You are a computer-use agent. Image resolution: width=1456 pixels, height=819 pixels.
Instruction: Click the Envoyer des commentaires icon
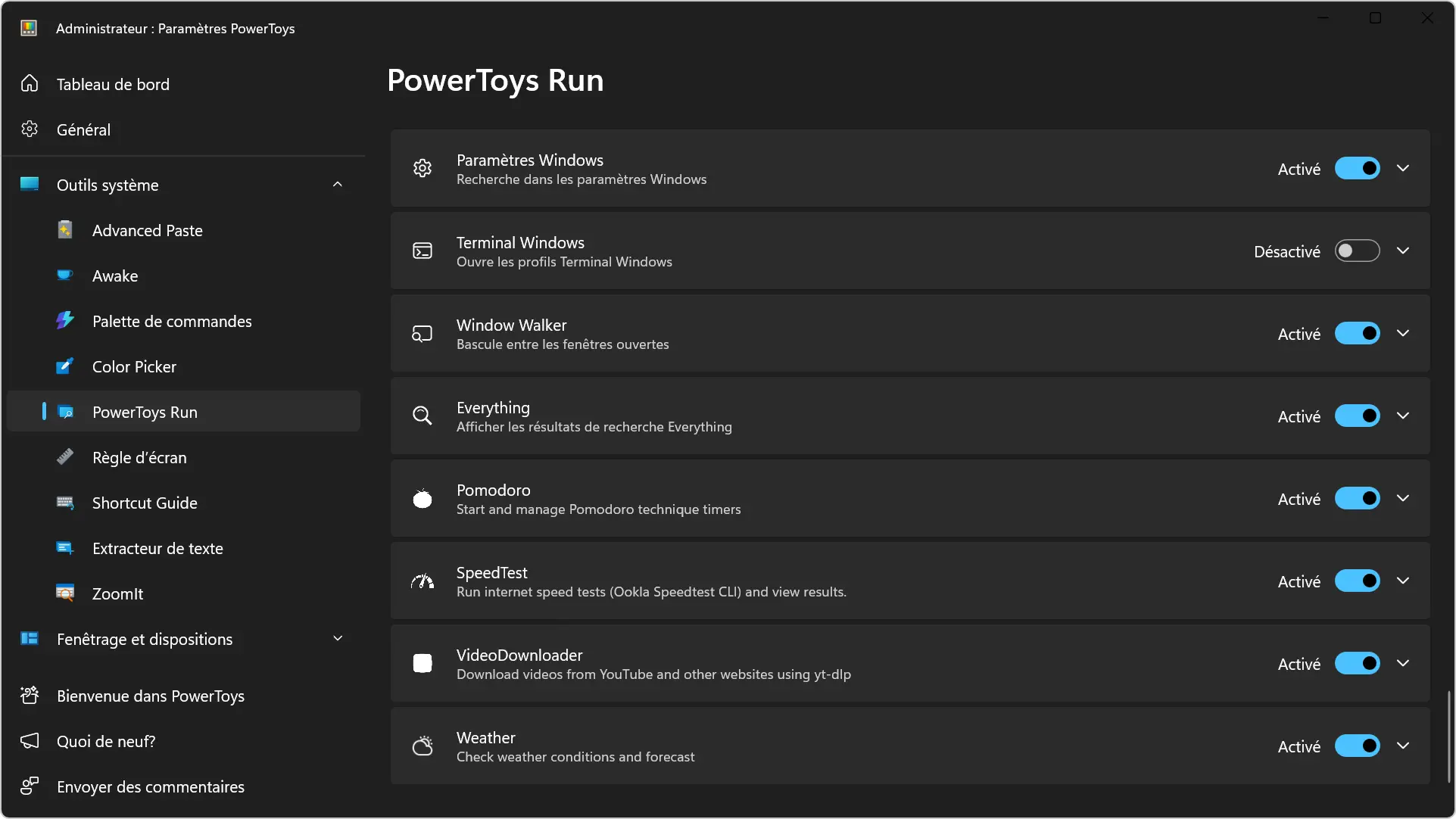pyautogui.click(x=30, y=786)
